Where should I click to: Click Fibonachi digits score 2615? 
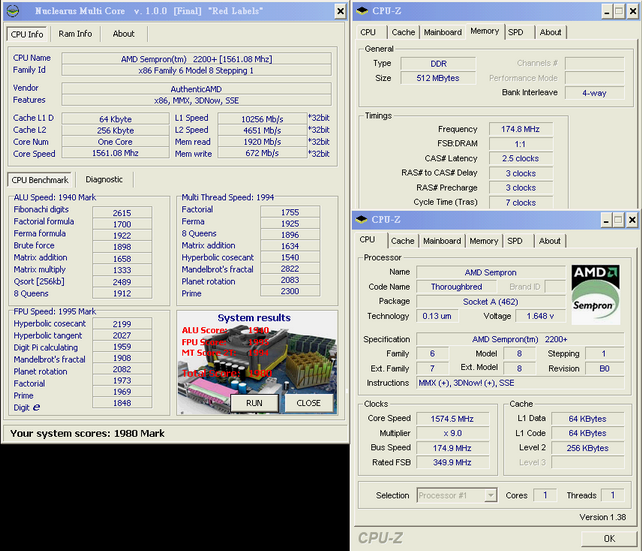[122, 213]
